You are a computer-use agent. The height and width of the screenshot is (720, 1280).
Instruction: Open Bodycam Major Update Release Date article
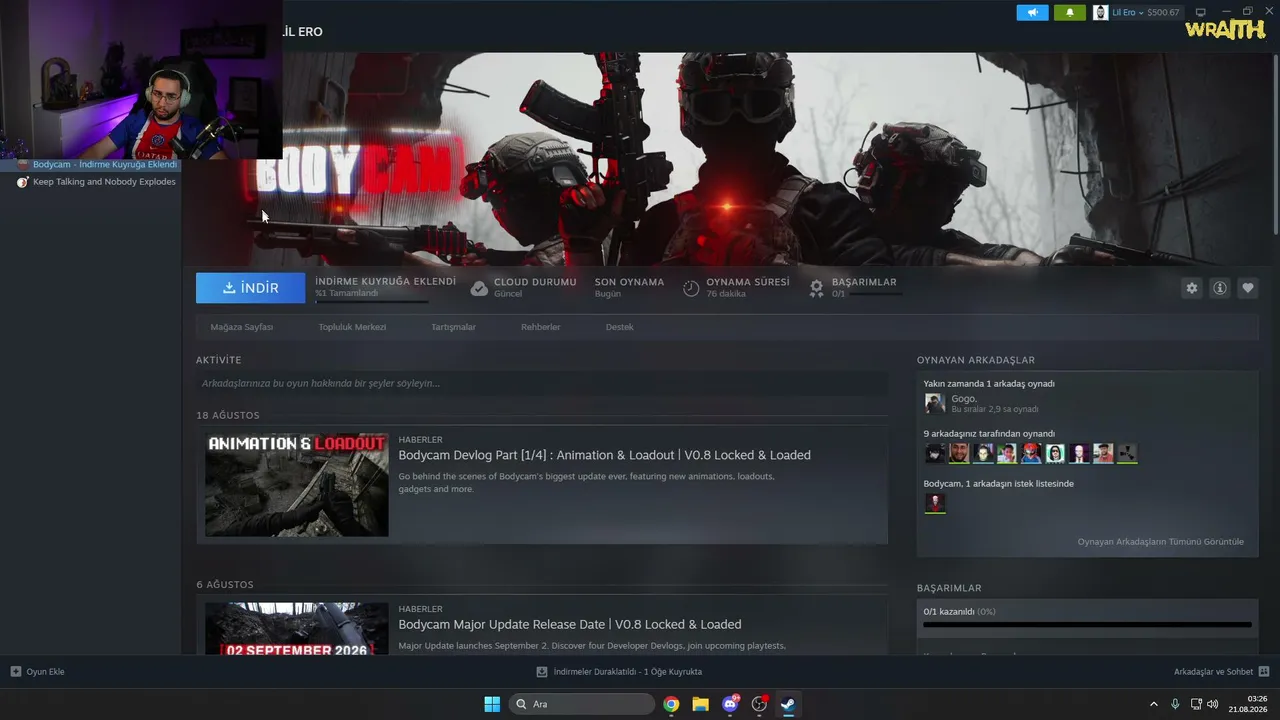click(x=570, y=624)
